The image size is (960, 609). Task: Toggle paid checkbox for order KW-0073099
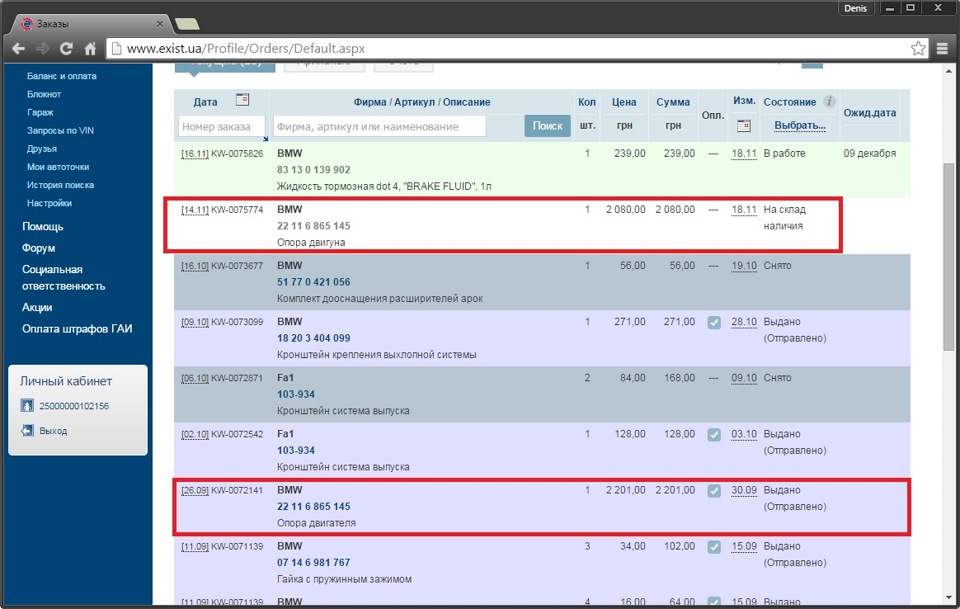[x=714, y=322]
